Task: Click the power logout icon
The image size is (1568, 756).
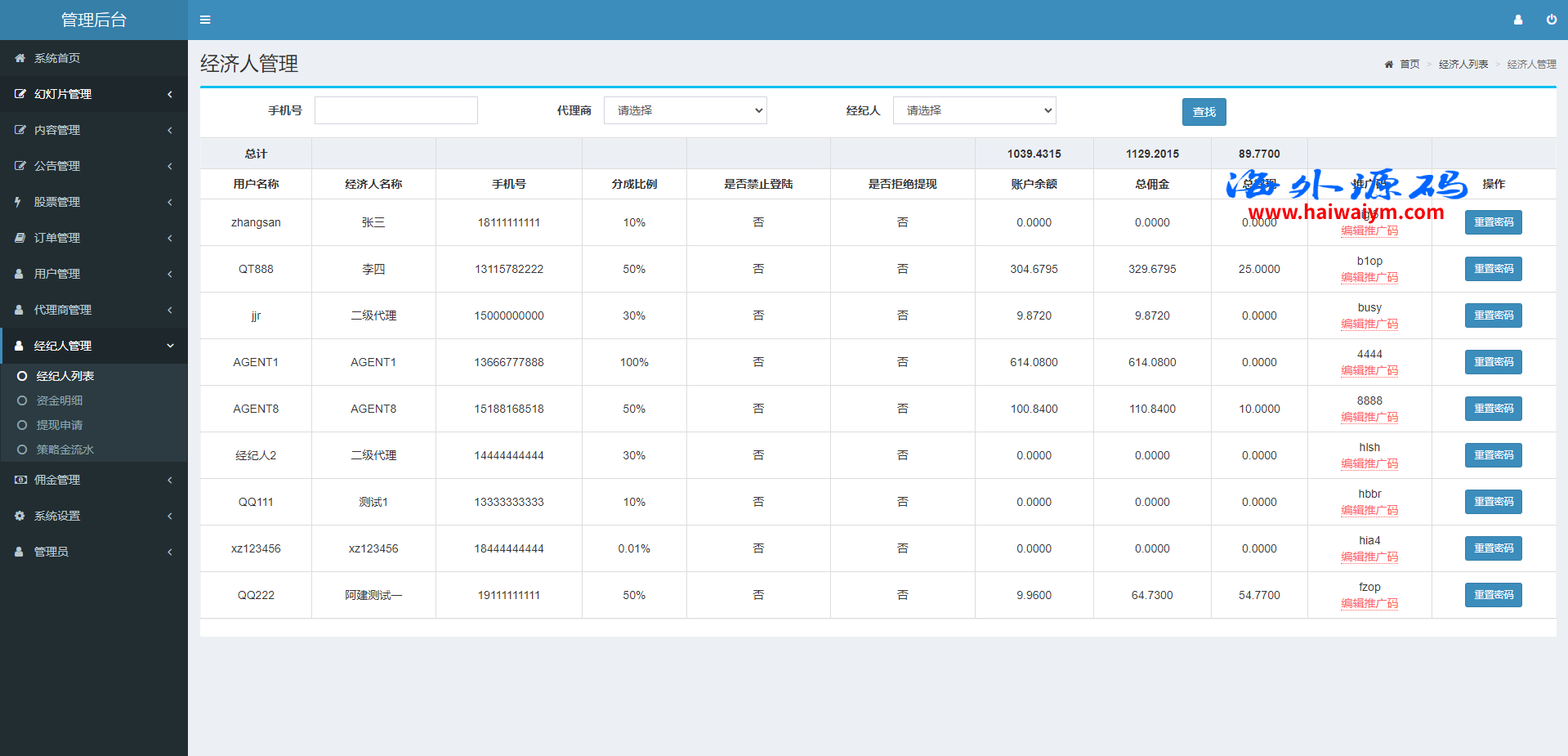Action: click(1551, 20)
